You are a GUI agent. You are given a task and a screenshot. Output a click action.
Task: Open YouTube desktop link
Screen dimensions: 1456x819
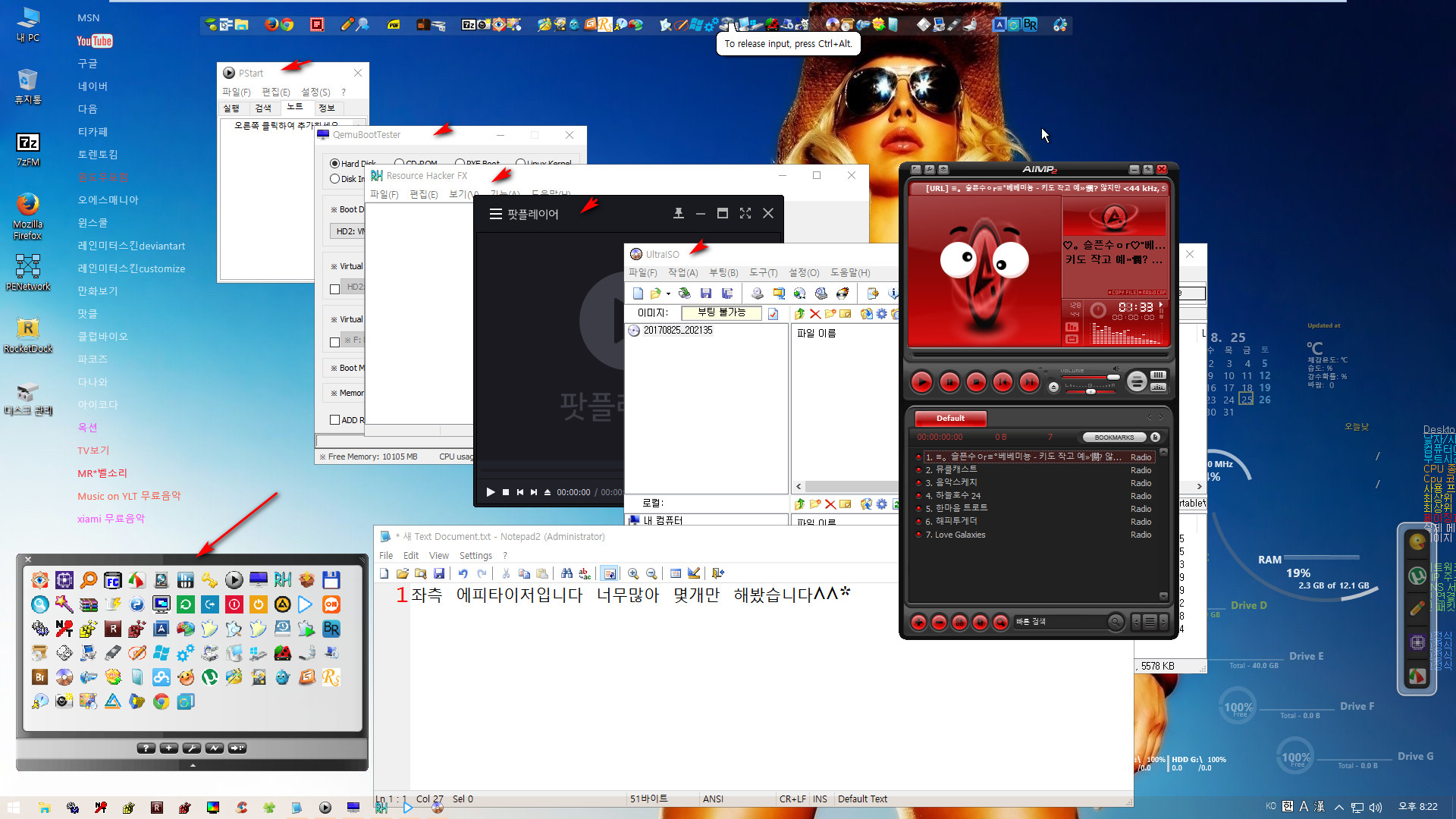pos(95,41)
